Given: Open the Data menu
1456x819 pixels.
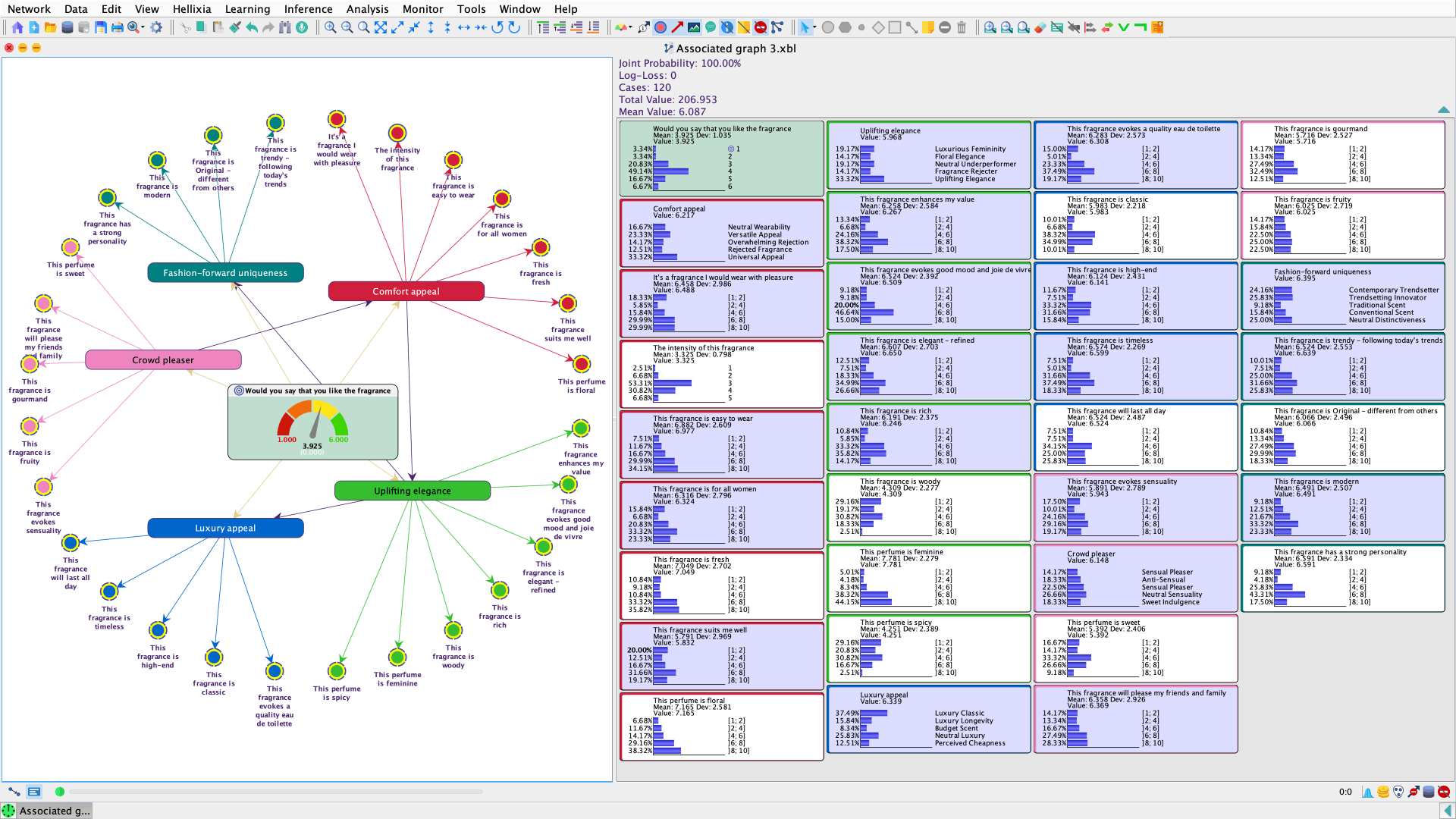Looking at the screenshot, I should point(76,9).
